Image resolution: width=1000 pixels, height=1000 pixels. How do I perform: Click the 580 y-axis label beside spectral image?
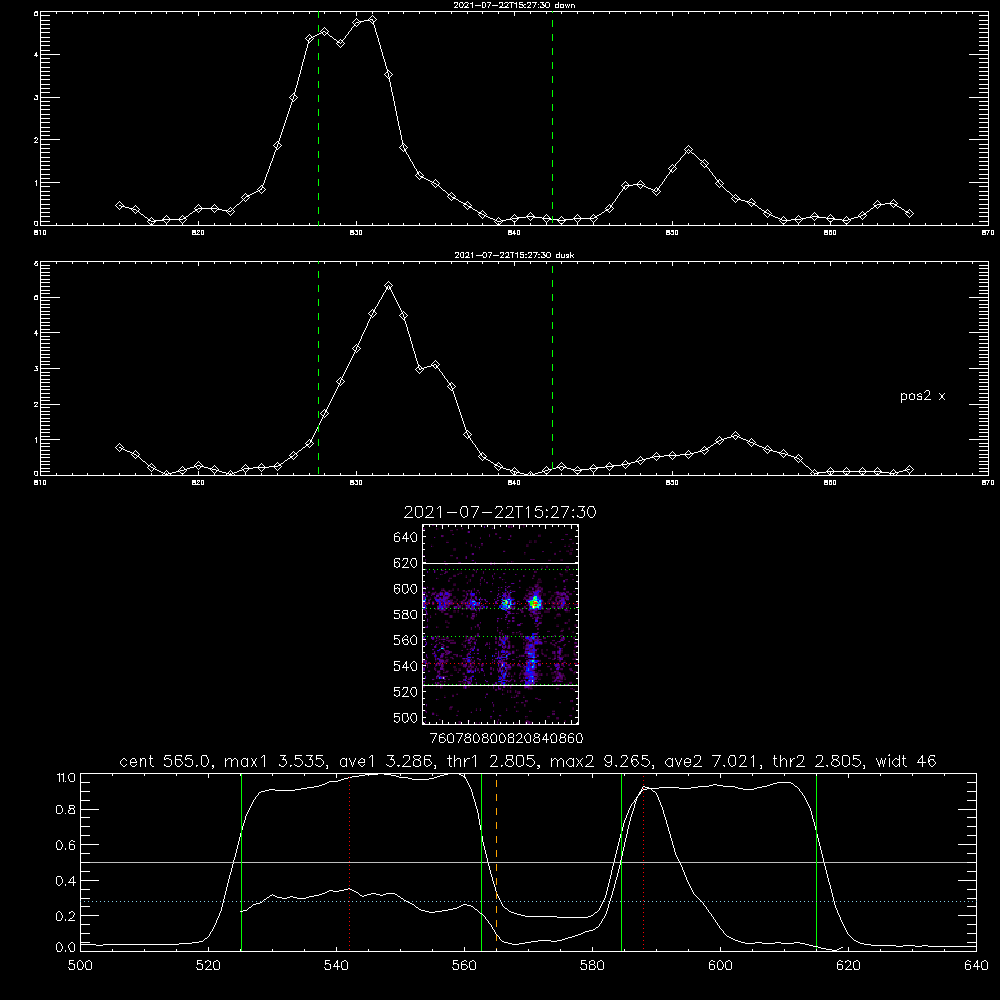405,615
